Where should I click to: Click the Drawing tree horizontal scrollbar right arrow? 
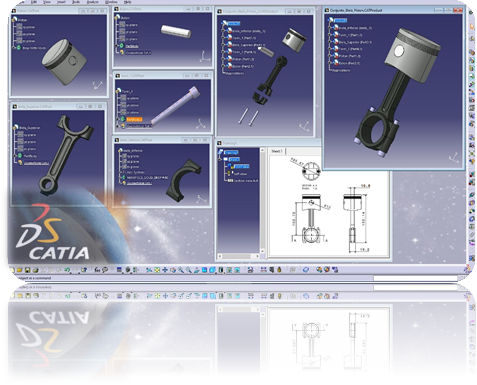pos(257,256)
